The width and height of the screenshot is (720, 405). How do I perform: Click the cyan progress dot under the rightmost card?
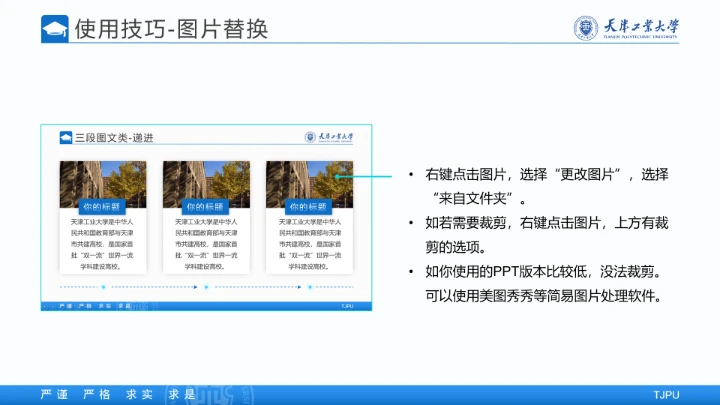click(x=310, y=287)
